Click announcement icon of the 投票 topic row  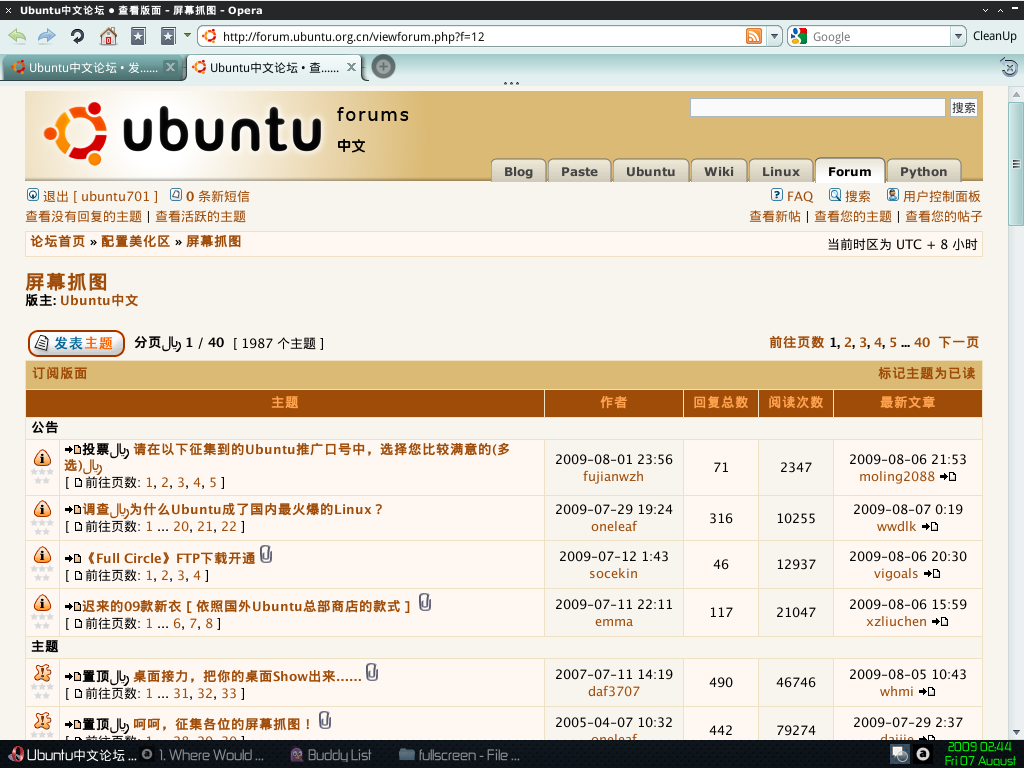42,457
